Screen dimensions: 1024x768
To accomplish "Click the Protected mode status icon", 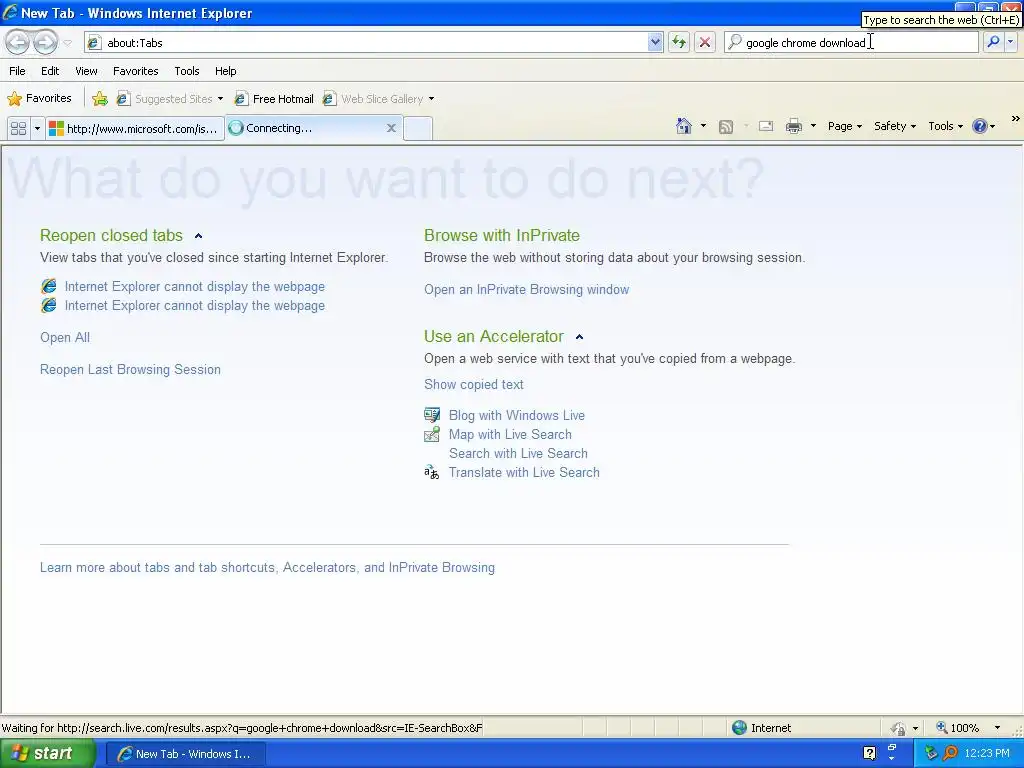I will point(899,728).
